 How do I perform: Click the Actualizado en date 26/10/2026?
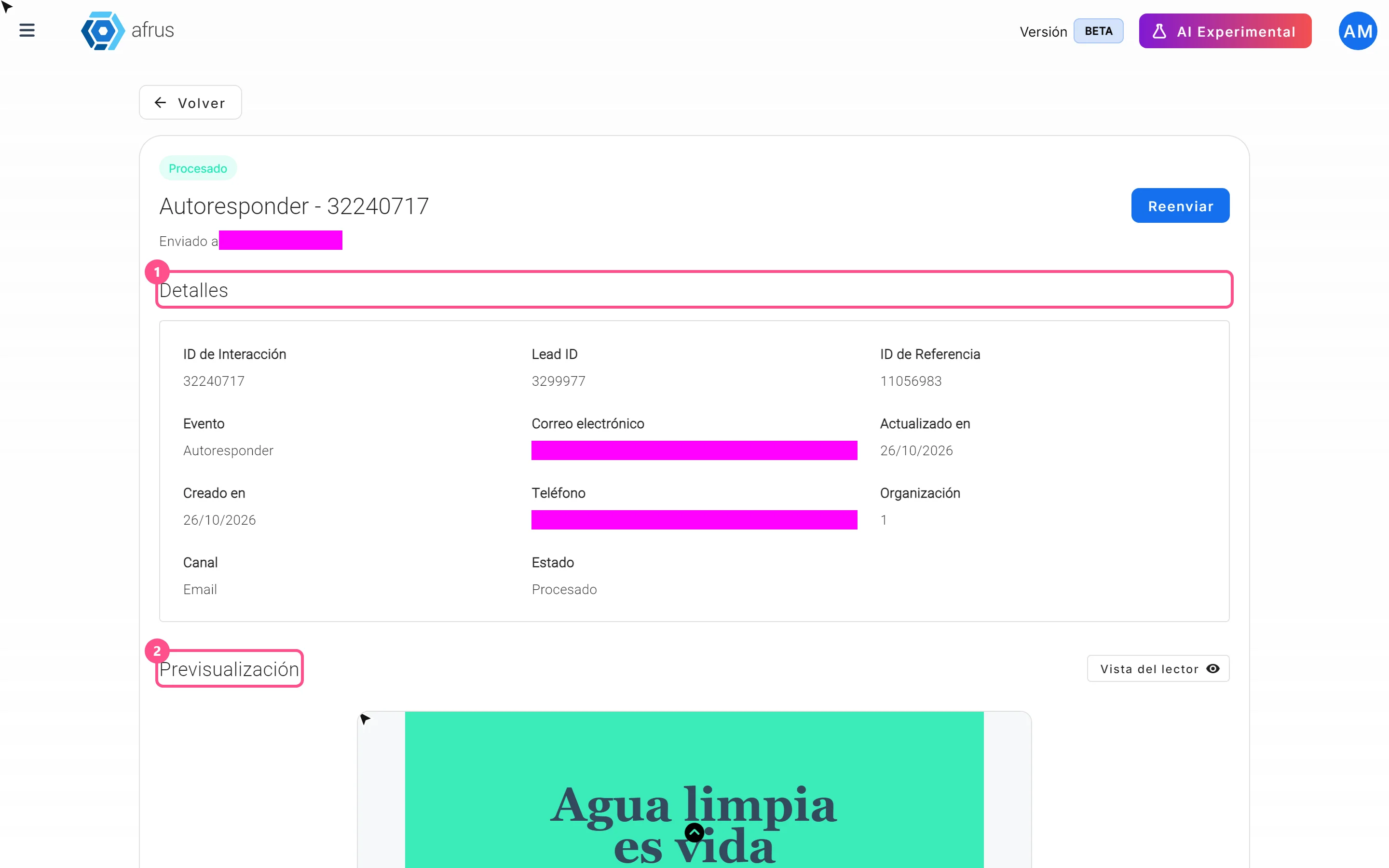pos(916,451)
